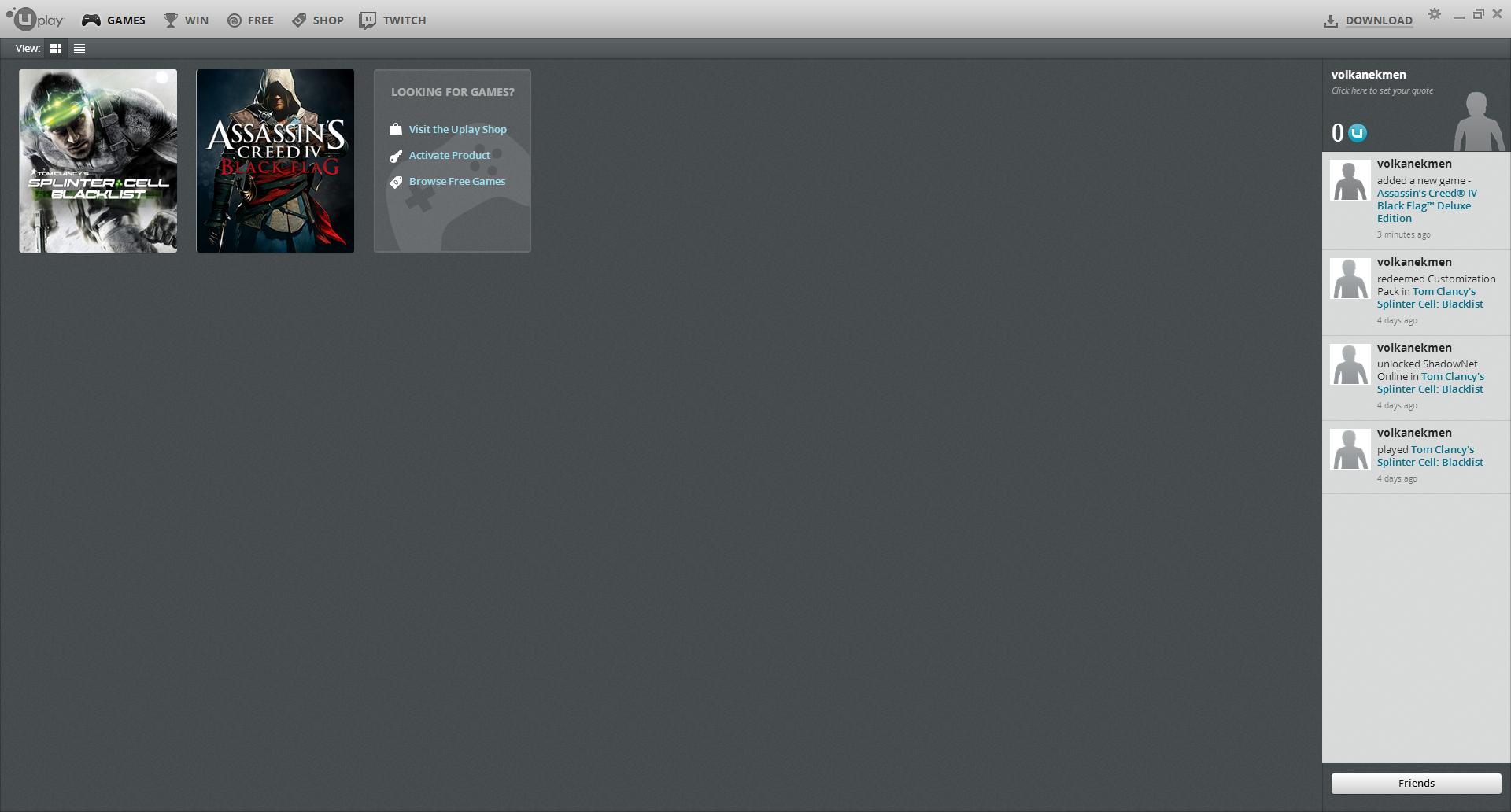Open Splinter Cell Blacklist game tile
The width and height of the screenshot is (1511, 812).
[x=98, y=161]
